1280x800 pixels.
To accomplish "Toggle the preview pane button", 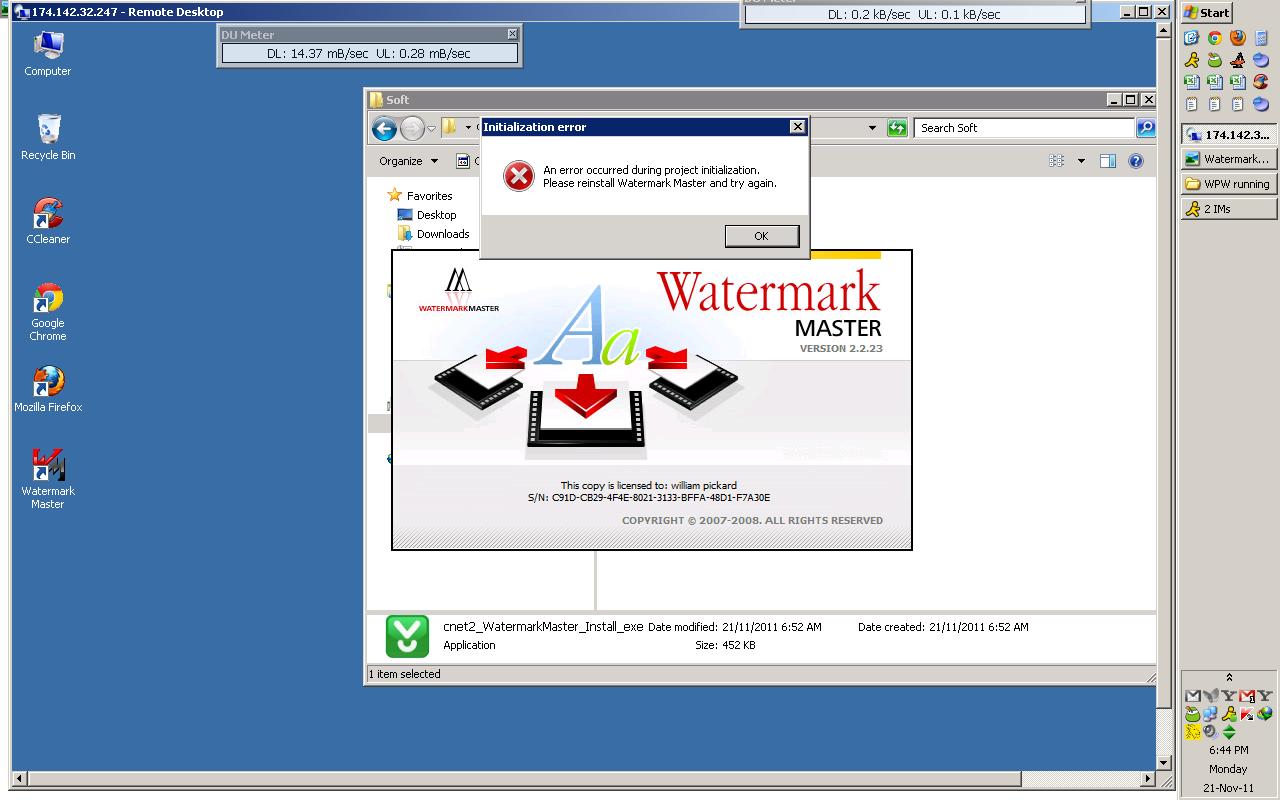I will click(1108, 161).
